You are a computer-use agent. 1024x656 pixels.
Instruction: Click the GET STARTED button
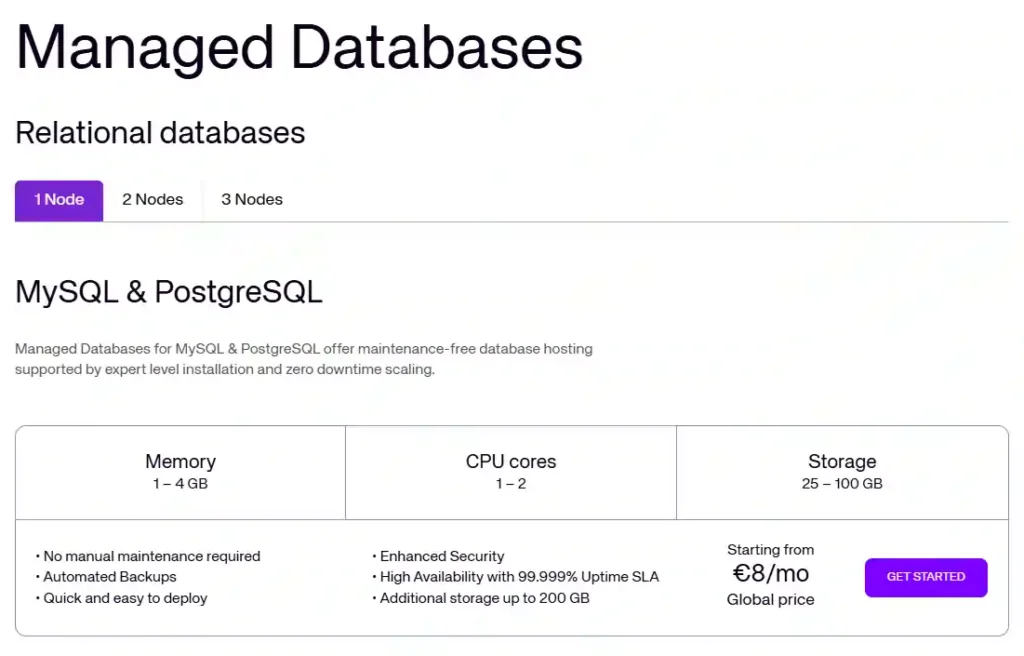point(925,577)
